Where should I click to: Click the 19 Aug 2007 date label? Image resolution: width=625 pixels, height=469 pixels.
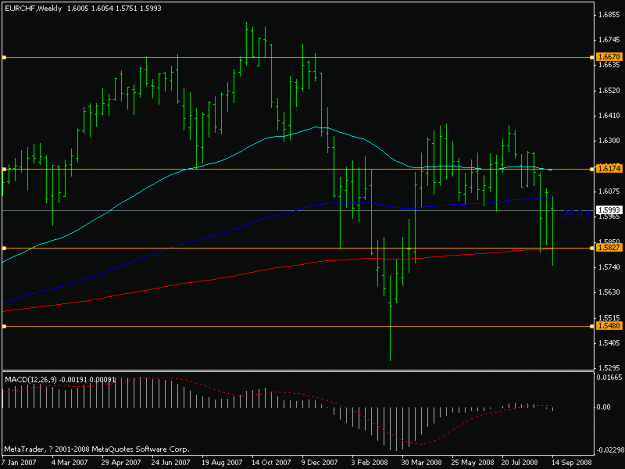pos(222,462)
